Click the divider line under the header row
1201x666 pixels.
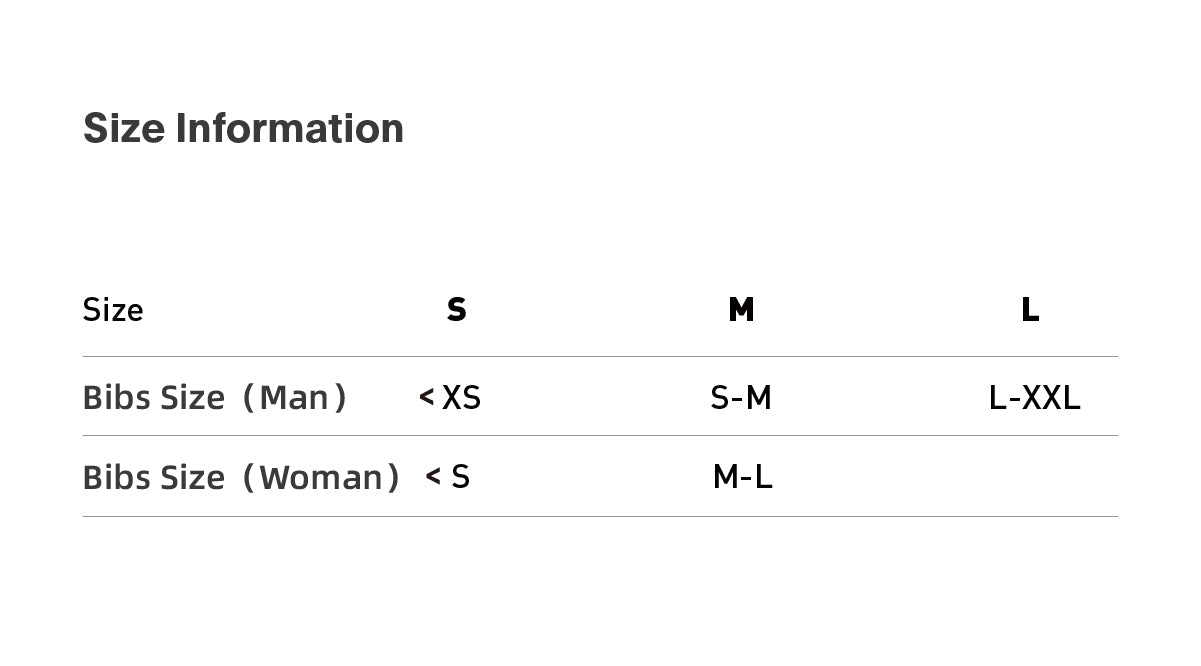tap(600, 356)
